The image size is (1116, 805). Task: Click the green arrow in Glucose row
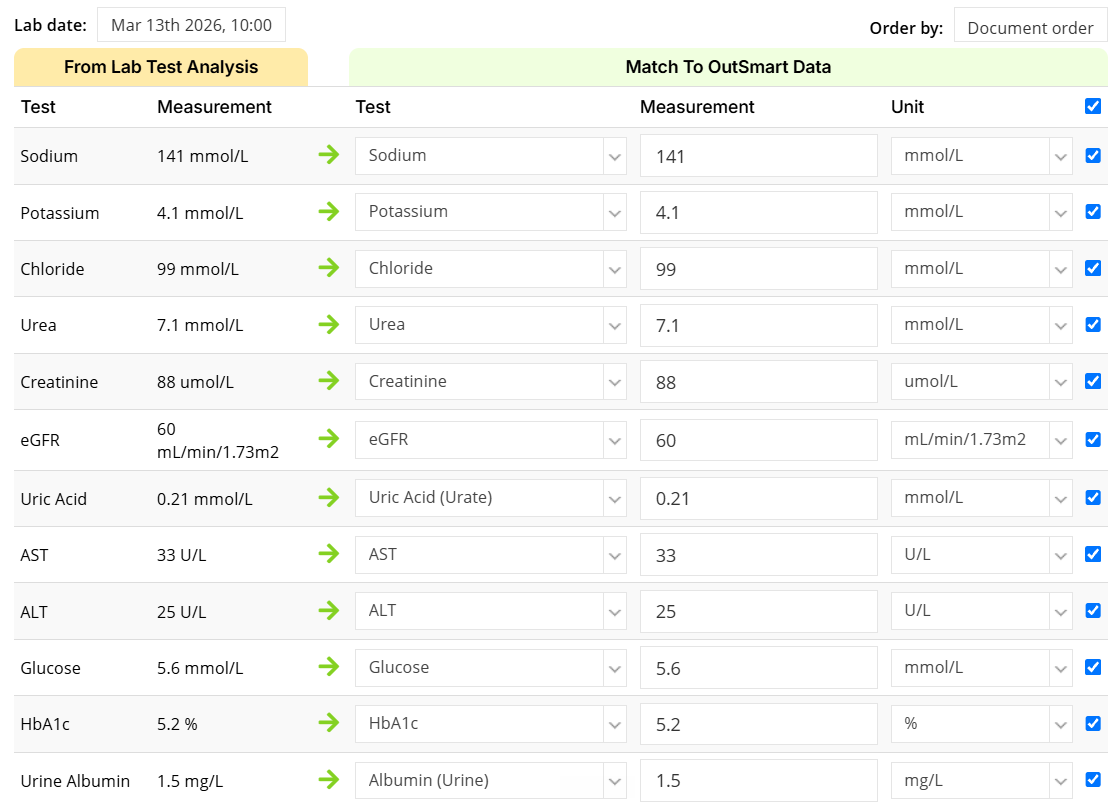[x=329, y=667]
